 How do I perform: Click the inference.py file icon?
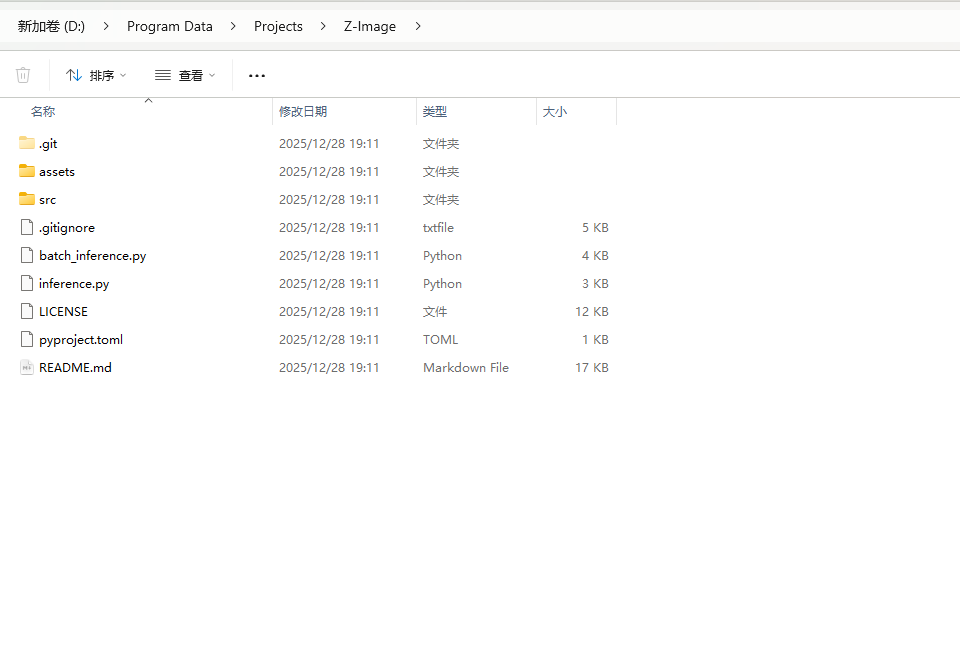27,283
